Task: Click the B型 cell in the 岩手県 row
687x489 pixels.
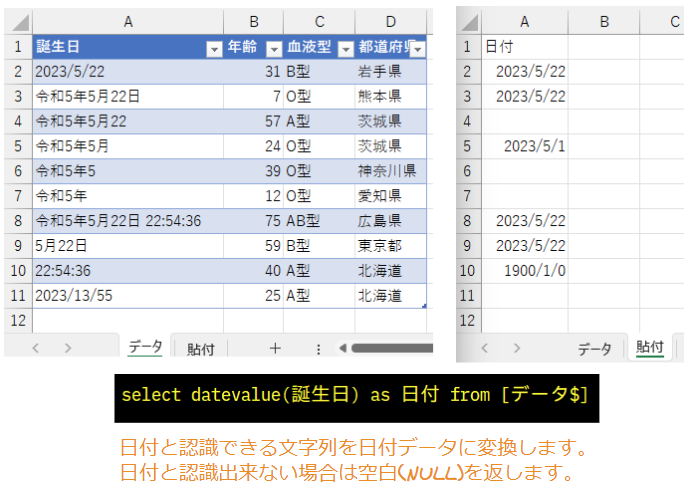Action: tap(319, 72)
